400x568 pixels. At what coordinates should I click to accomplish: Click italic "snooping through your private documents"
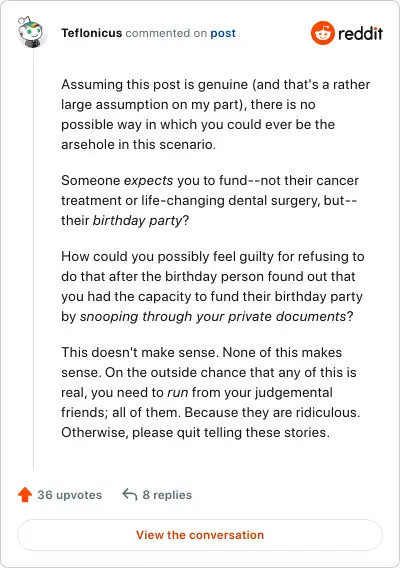[x=213, y=317]
